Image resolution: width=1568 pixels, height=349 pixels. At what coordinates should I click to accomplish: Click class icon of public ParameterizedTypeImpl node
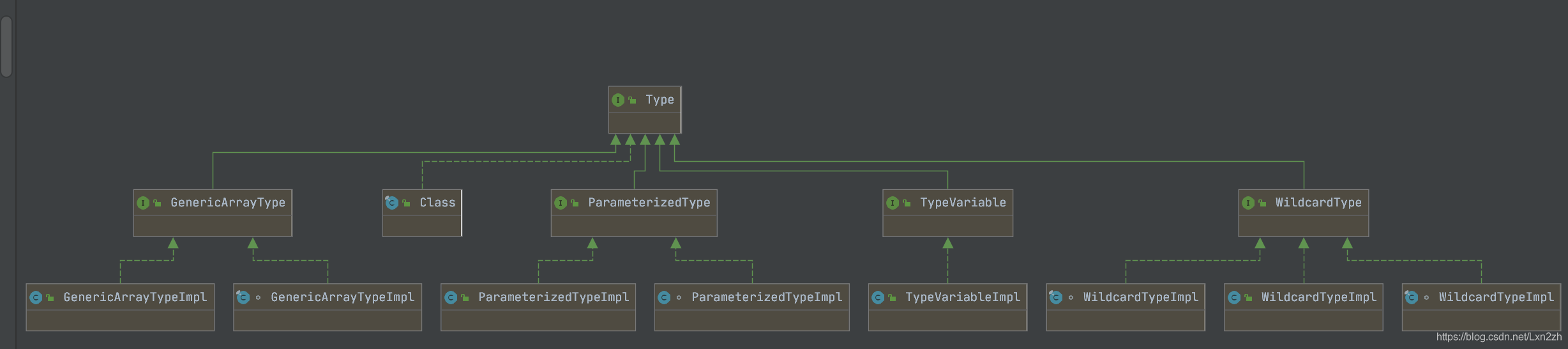(x=451, y=297)
